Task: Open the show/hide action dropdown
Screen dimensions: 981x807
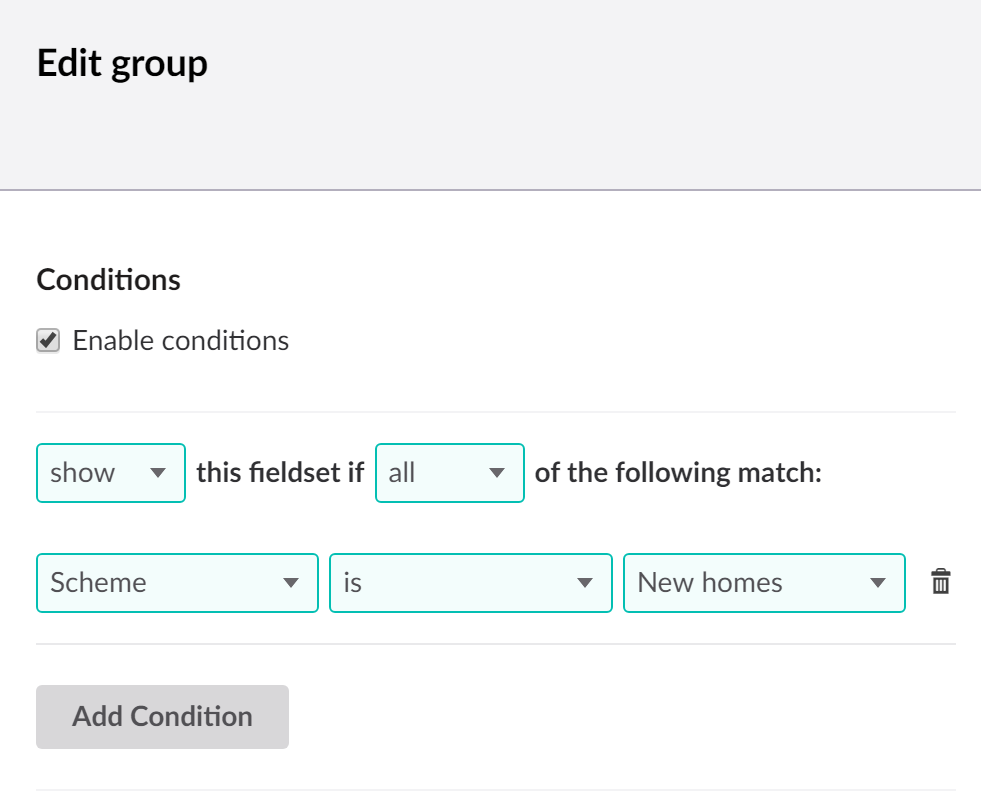Action: coord(111,473)
